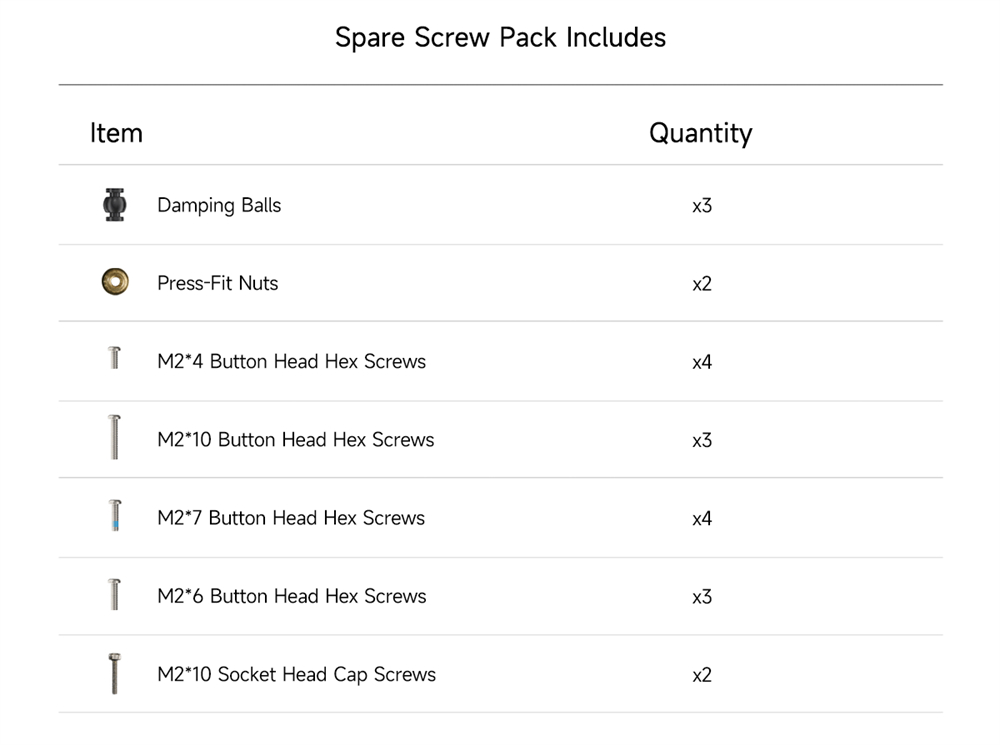Click the M2*4 screw icon

pos(114,357)
